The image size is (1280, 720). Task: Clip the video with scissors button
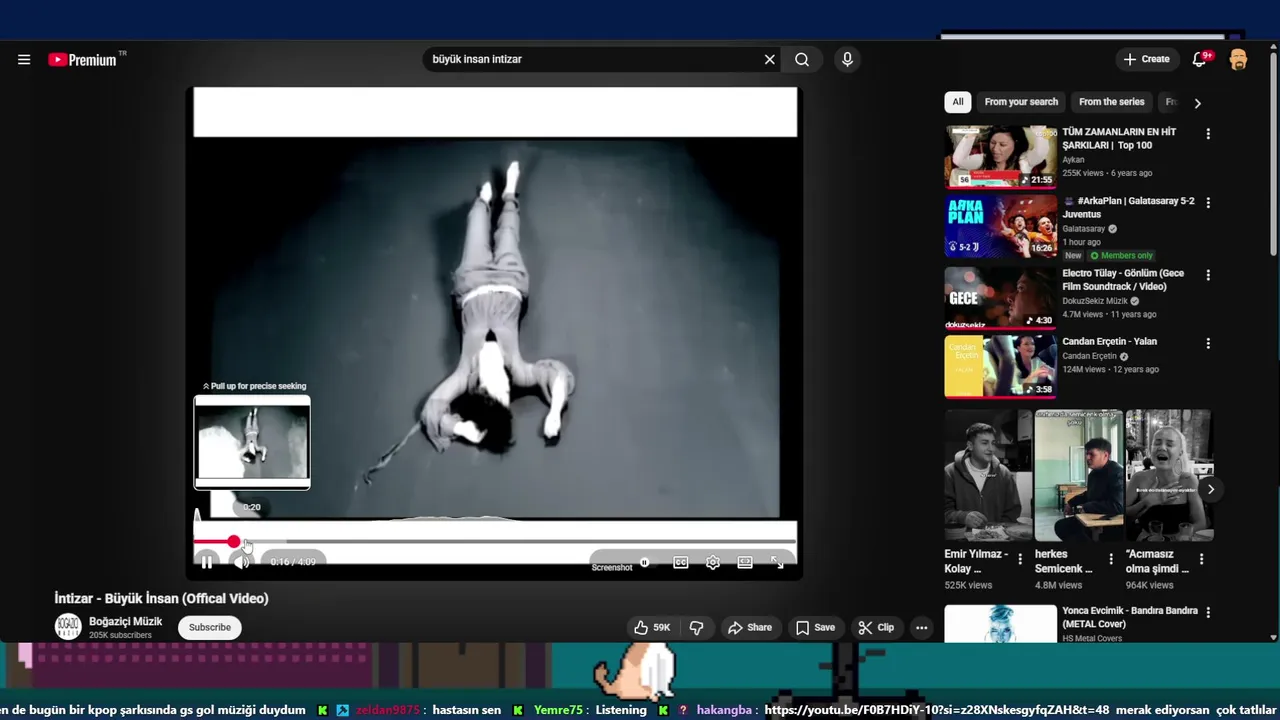pos(876,627)
